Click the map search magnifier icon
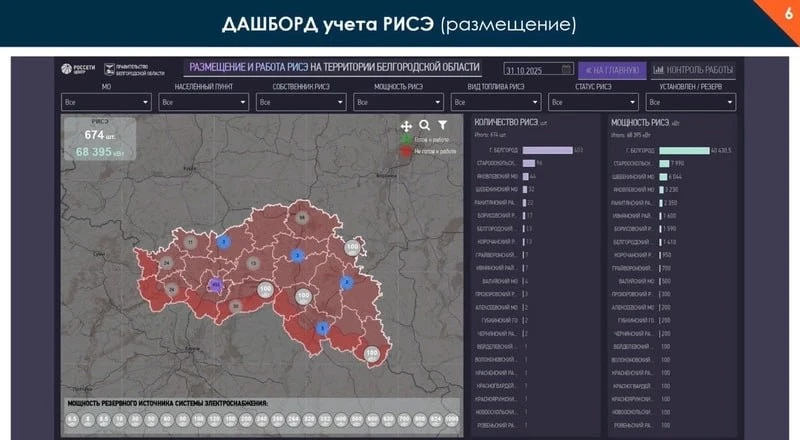Screen dimensions: 800x440 tap(424, 126)
